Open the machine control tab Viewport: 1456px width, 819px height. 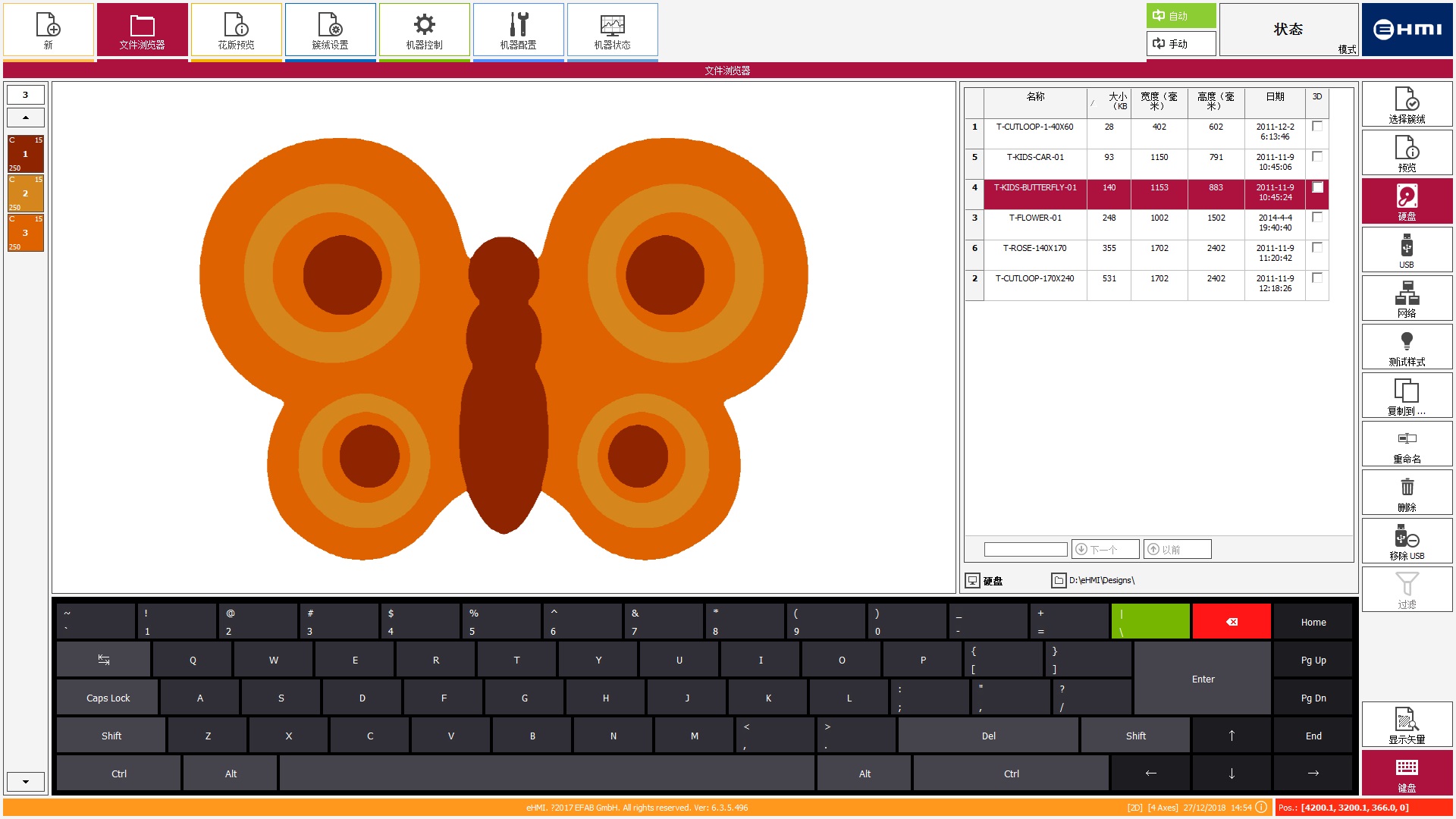click(x=424, y=30)
